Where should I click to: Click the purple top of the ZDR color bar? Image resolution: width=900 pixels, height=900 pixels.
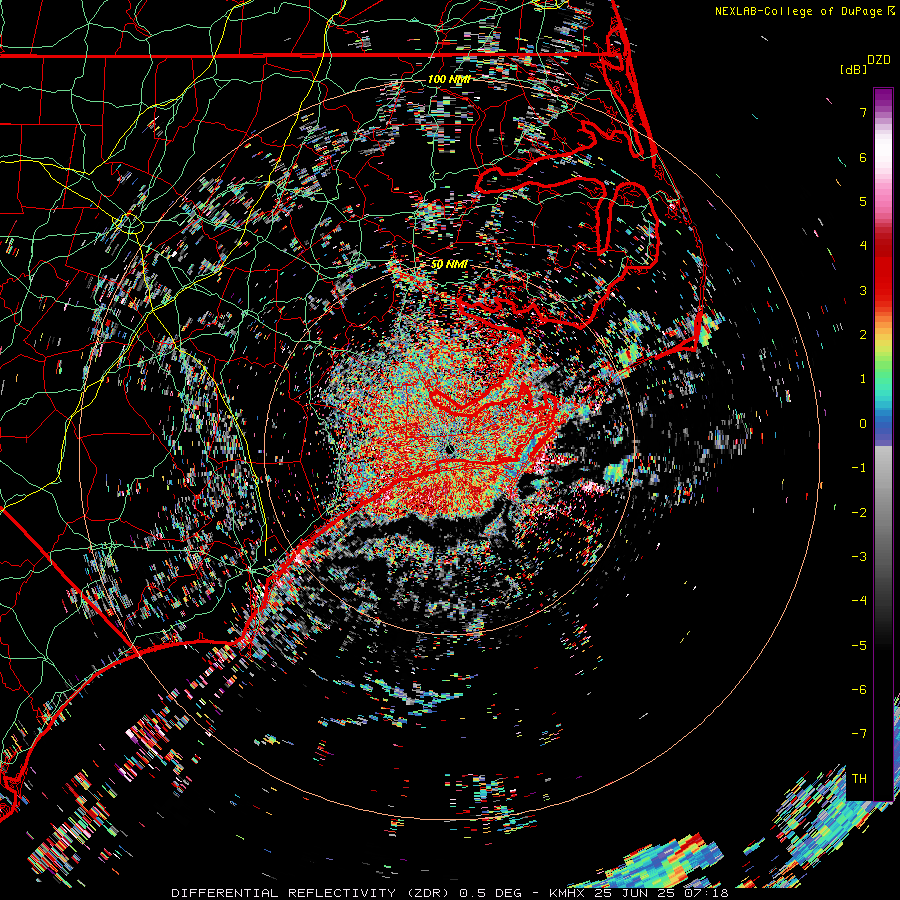[x=883, y=99]
